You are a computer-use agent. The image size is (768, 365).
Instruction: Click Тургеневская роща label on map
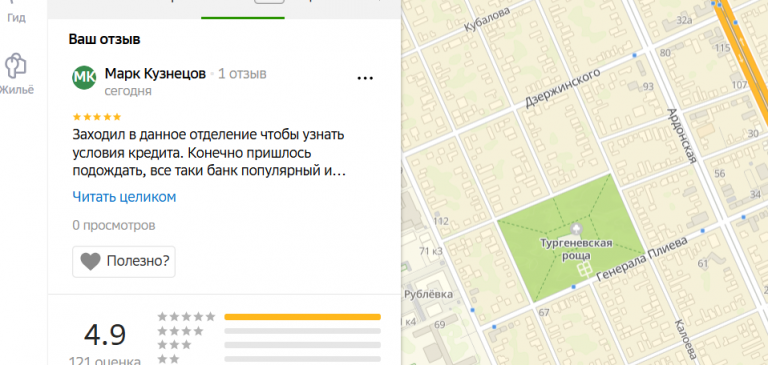coord(576,249)
